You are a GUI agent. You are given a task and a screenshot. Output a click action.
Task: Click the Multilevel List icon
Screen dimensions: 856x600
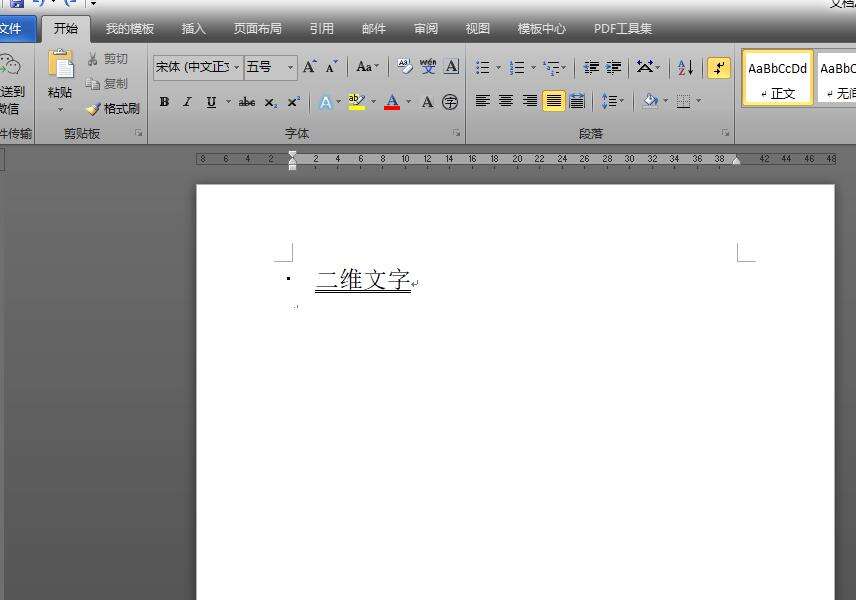[551, 68]
